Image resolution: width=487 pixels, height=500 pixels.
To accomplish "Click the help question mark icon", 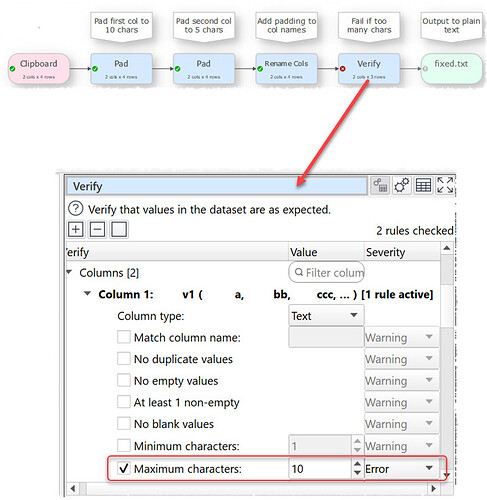I will (x=76, y=209).
